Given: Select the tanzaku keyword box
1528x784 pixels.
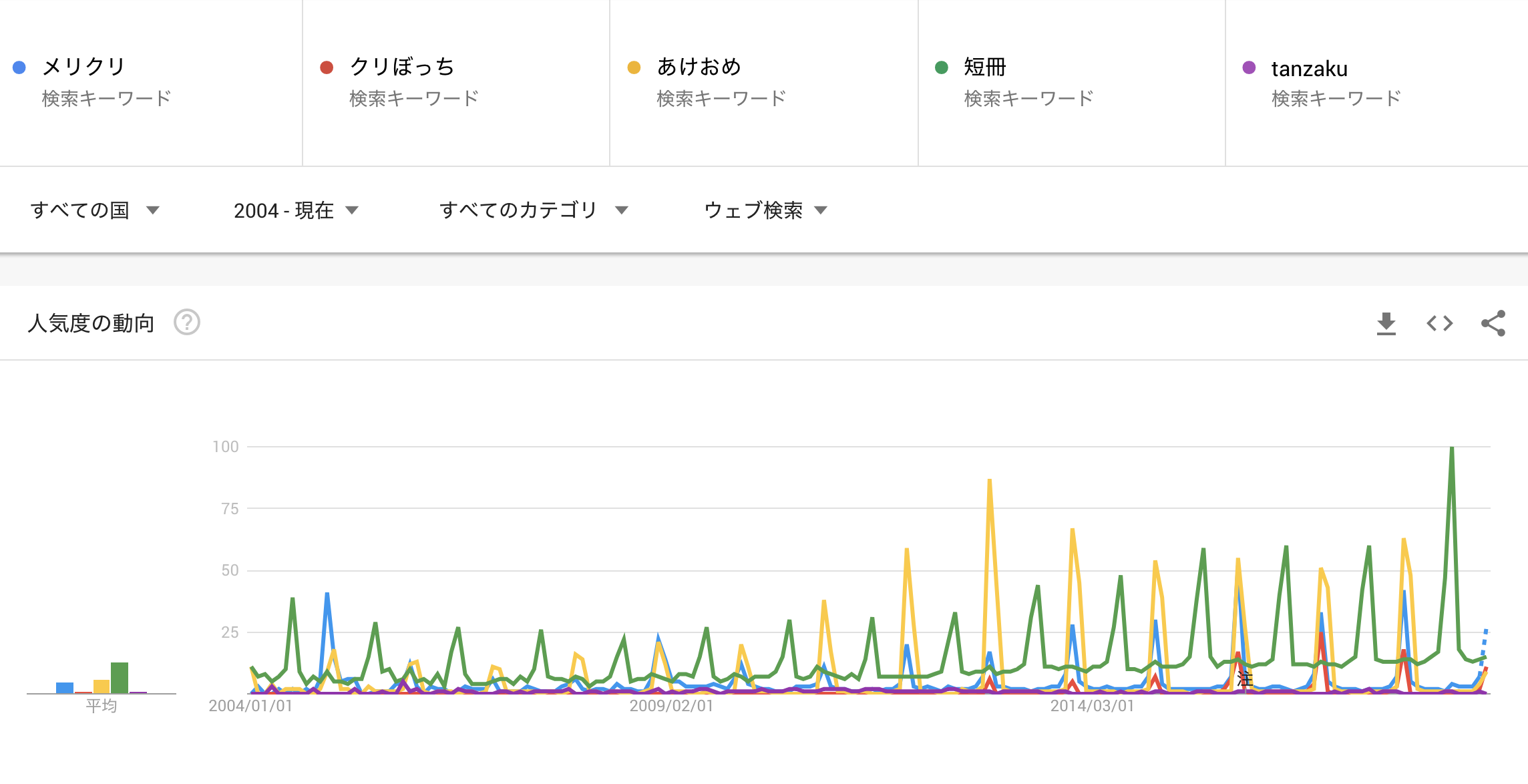Looking at the screenshot, I should point(1309,69).
